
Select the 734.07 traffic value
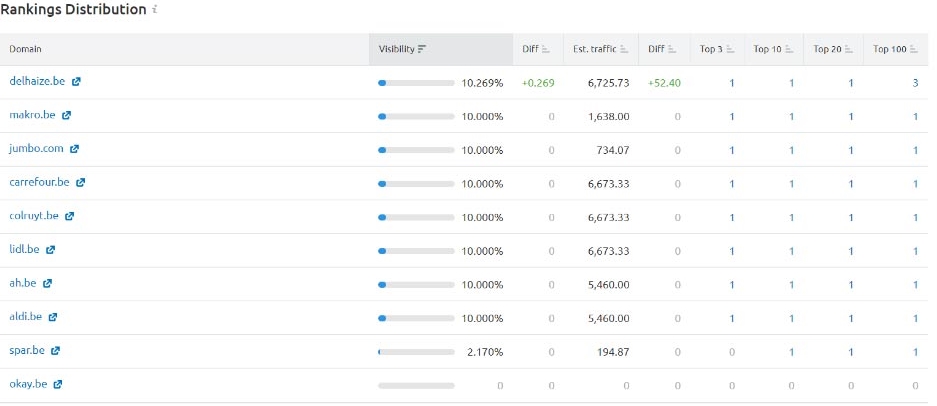point(613,150)
